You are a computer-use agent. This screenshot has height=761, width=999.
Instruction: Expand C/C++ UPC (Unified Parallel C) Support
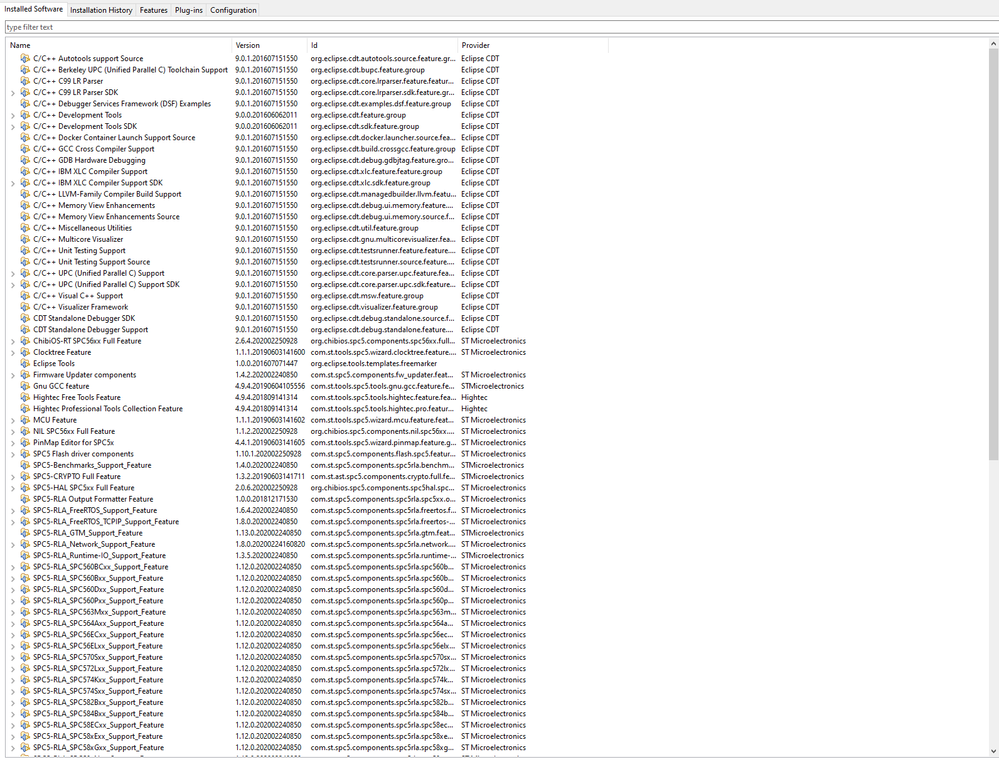13,273
